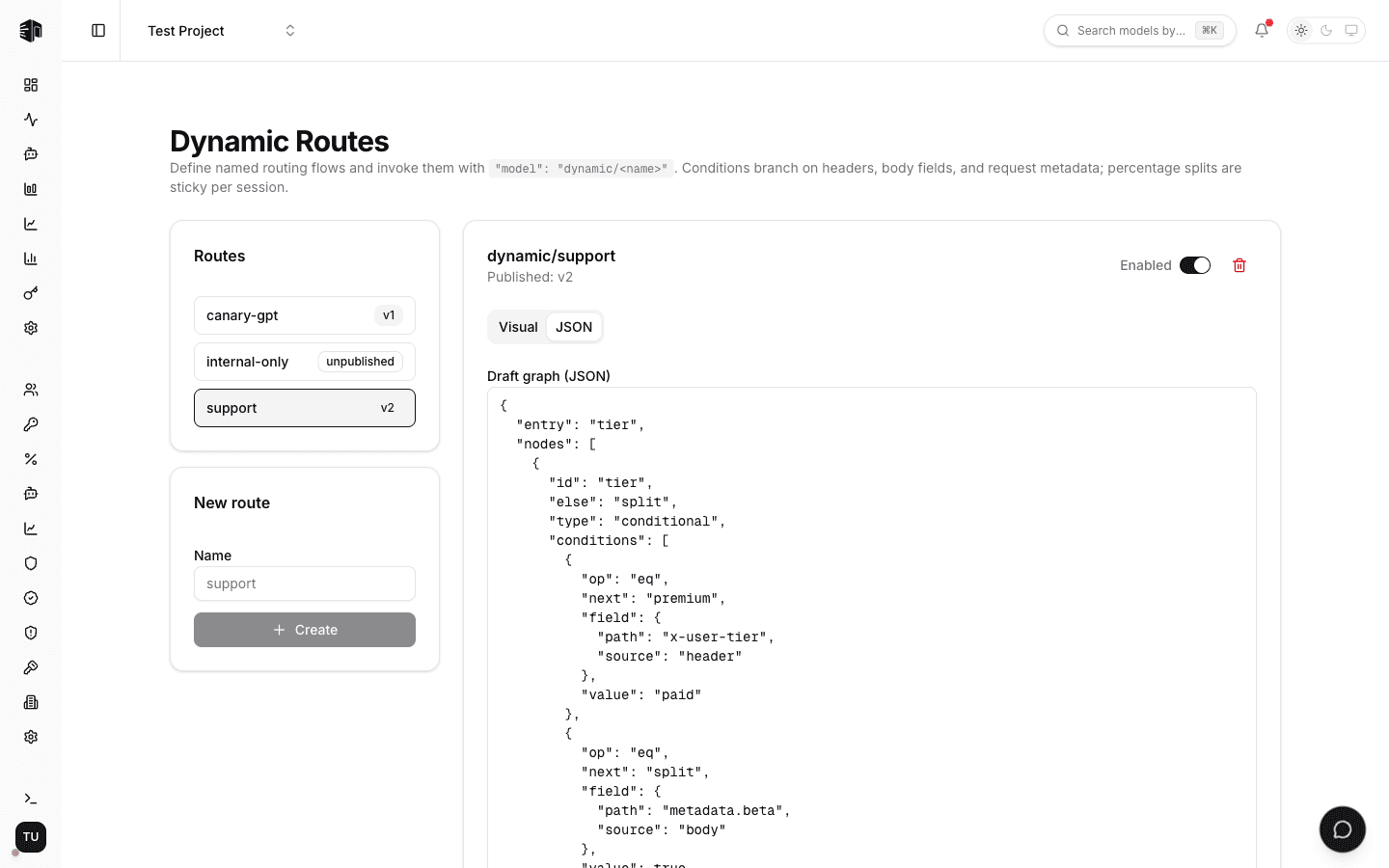Image resolution: width=1389 pixels, height=868 pixels.
Task: Click the Search models box
Action: [1140, 31]
